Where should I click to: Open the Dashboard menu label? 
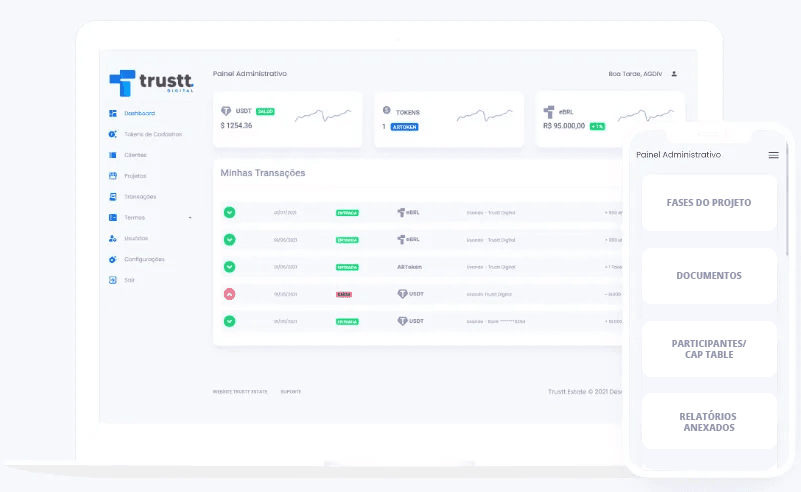139,113
